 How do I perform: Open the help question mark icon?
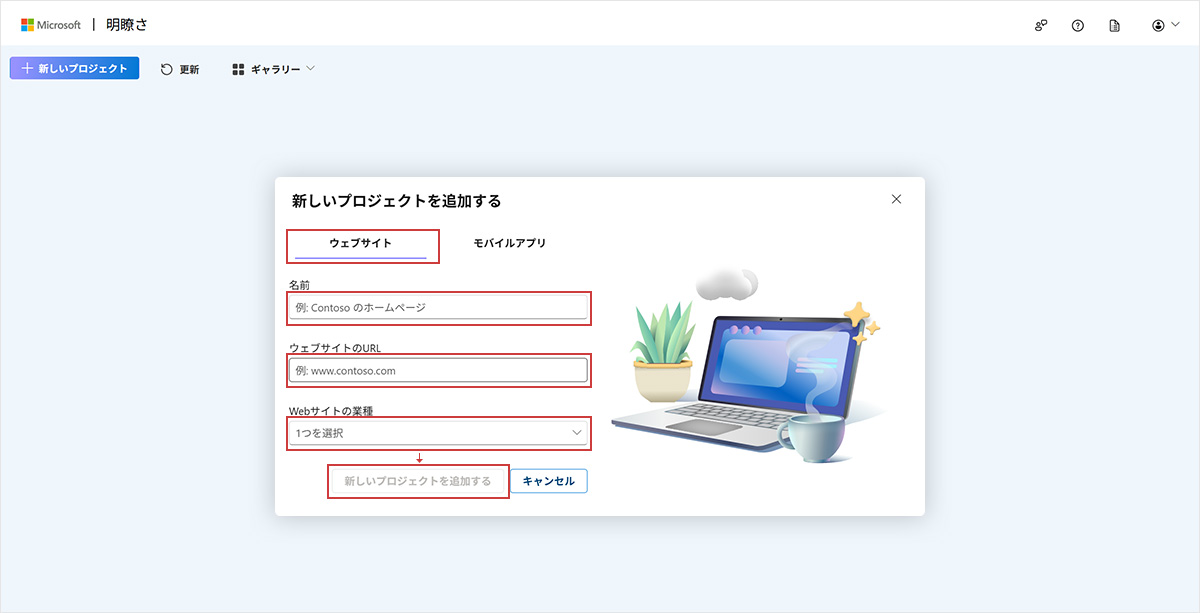tap(1078, 26)
